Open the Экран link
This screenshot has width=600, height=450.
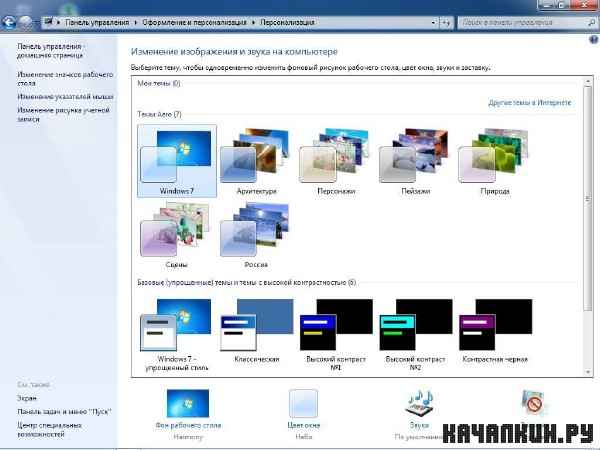click(x=27, y=398)
